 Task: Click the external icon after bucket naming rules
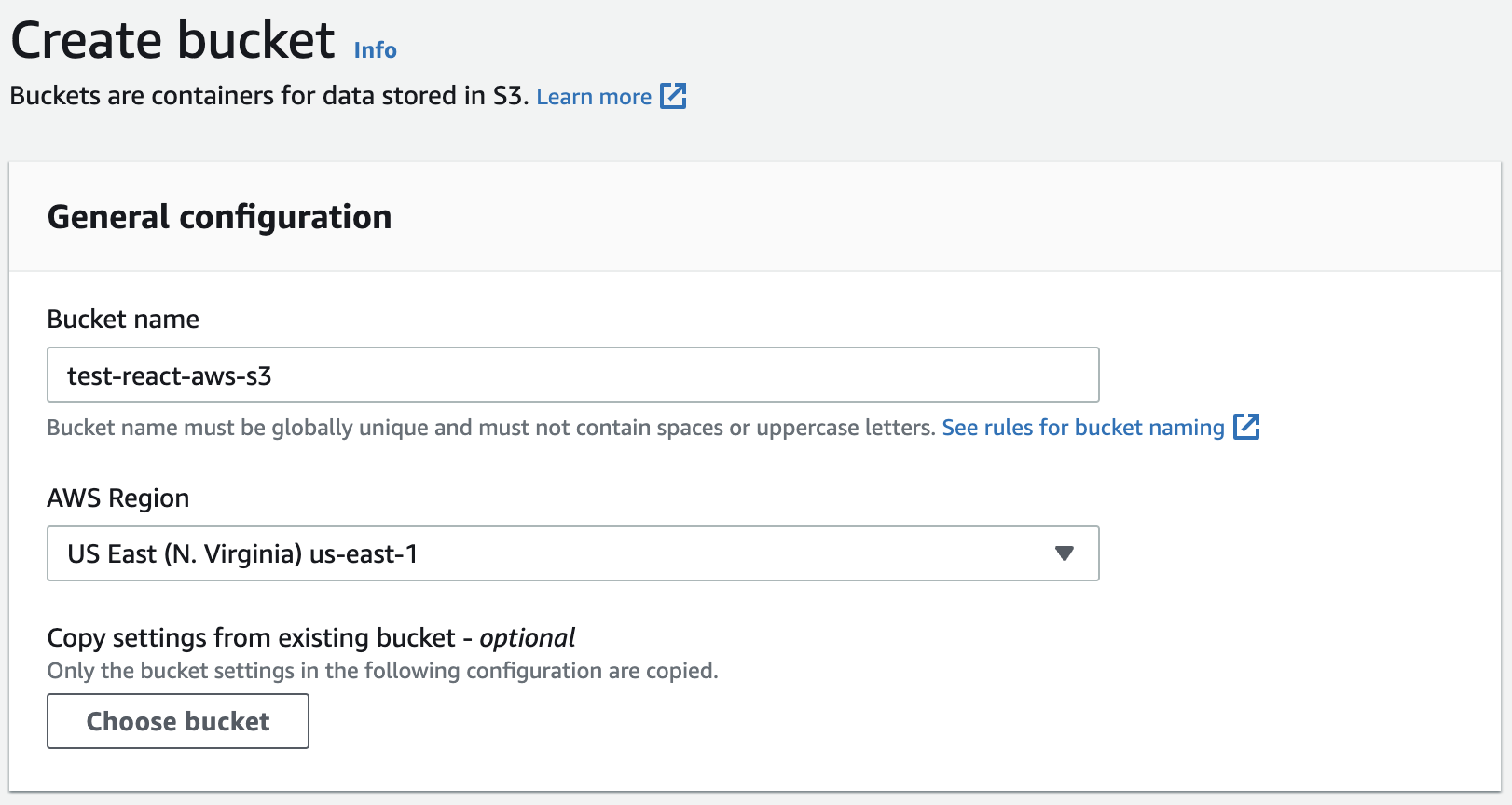1246,427
